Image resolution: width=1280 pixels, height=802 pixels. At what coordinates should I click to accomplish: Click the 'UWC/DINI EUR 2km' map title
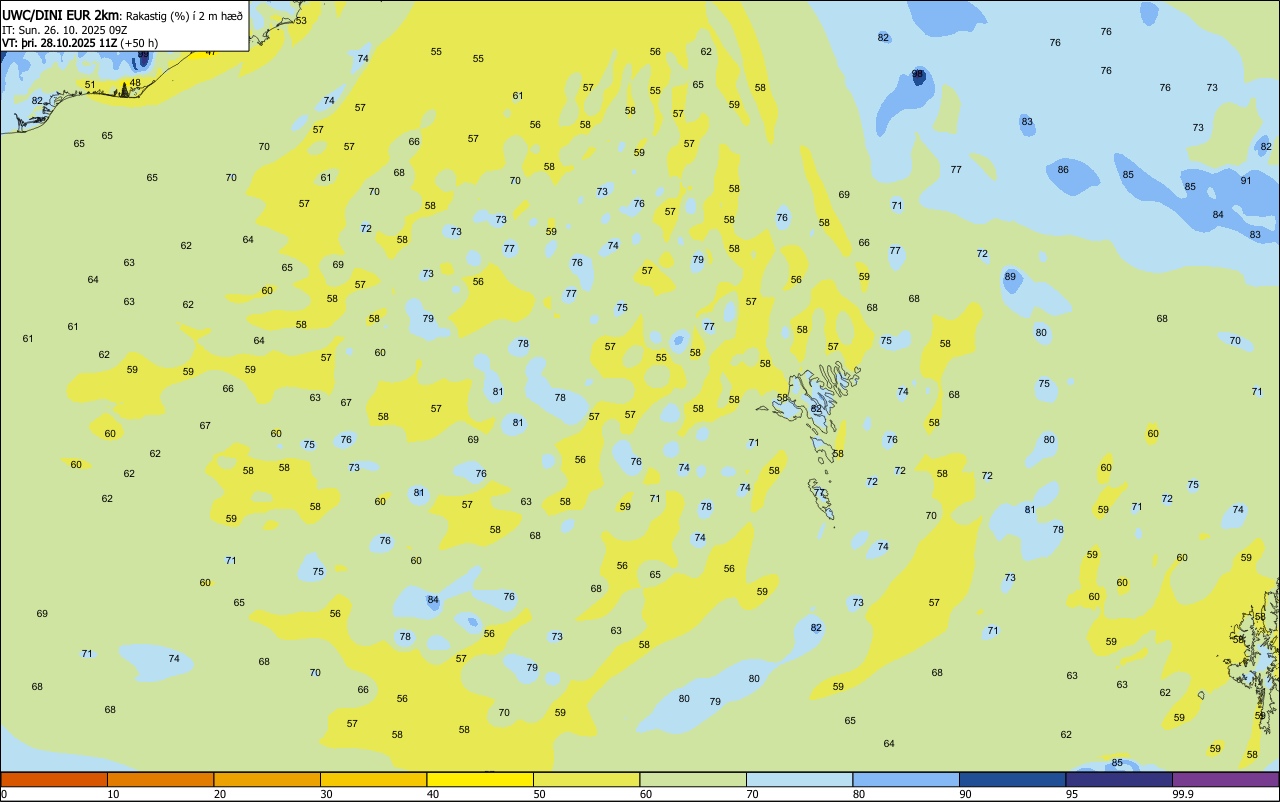pos(61,15)
